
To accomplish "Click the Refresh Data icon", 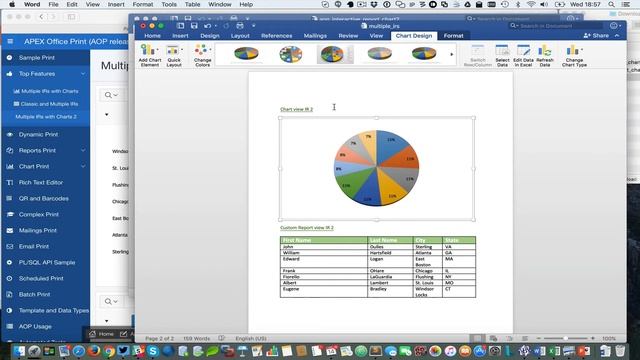I will point(545,56).
